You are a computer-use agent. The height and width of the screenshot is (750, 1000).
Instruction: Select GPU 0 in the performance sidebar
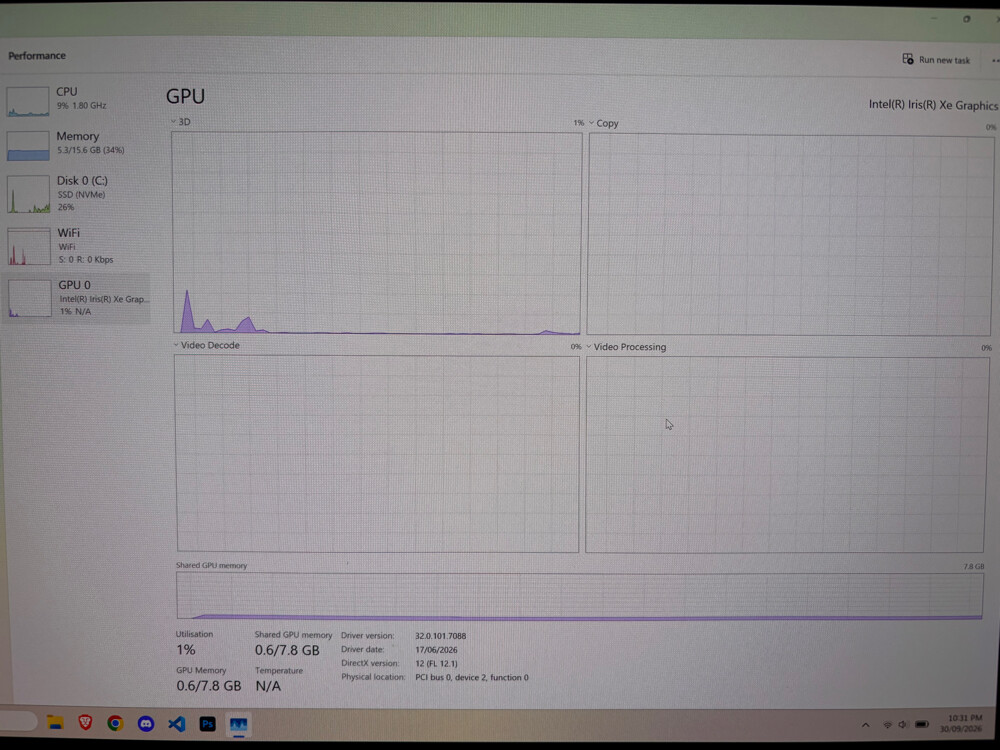click(77, 298)
